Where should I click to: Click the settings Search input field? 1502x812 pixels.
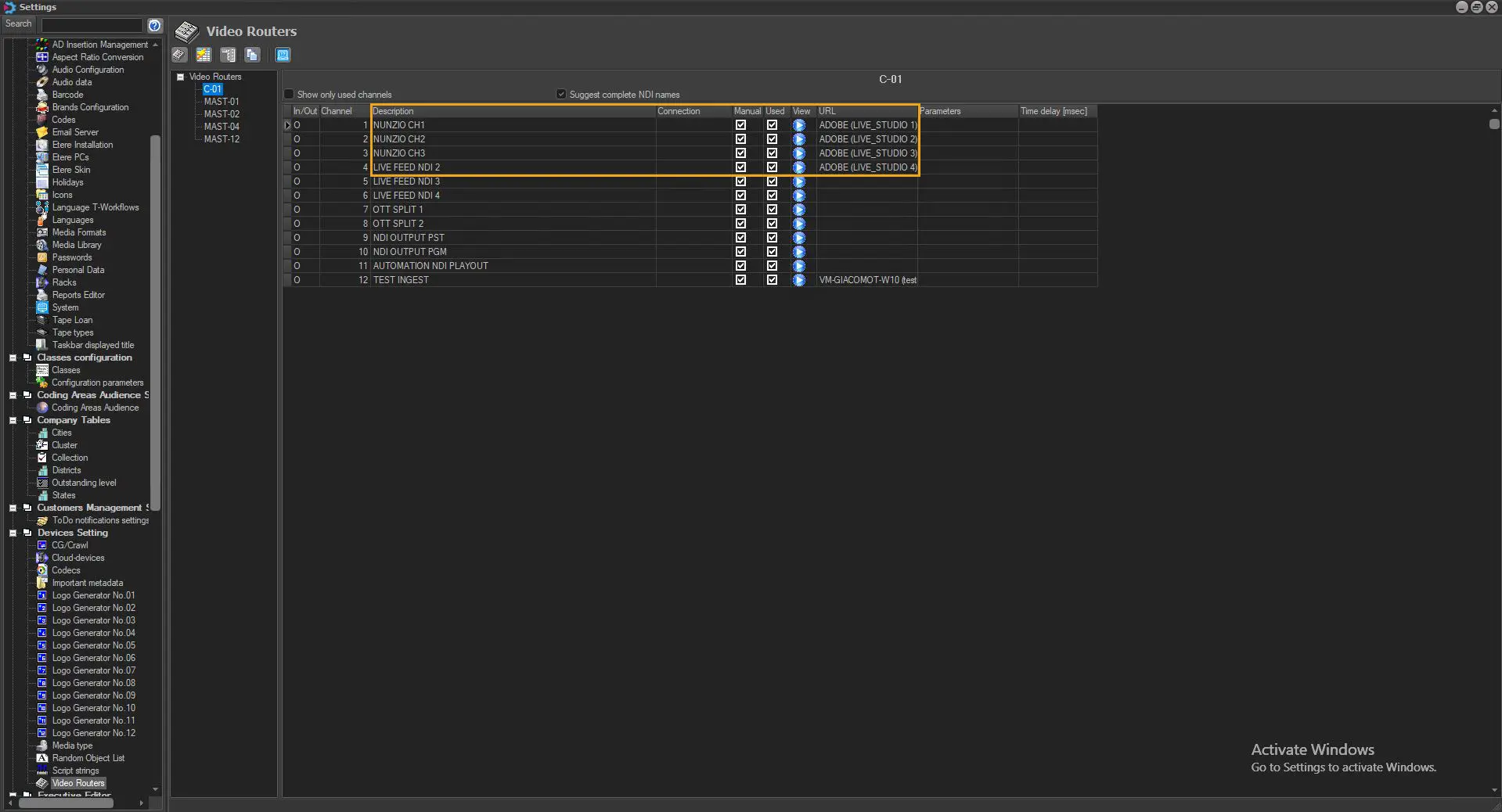(x=92, y=25)
